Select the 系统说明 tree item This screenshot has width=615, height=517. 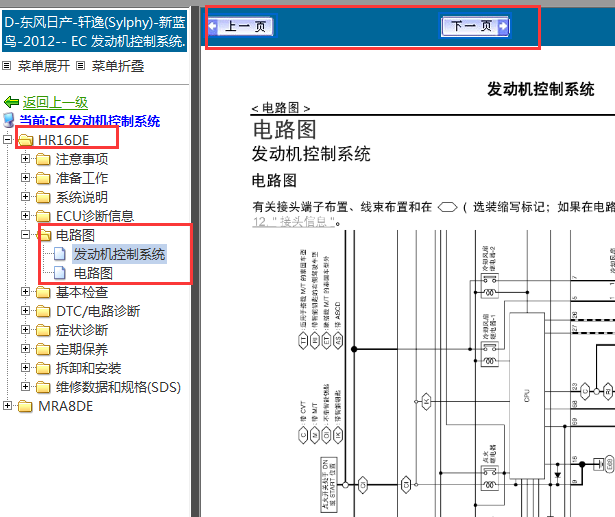pos(82,197)
